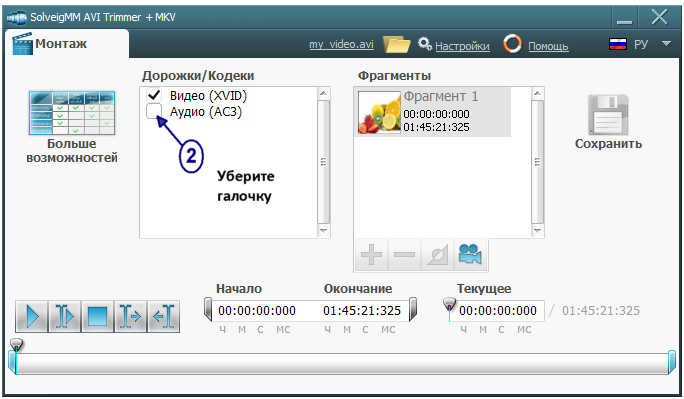Open the Помощь link
The width and height of the screenshot is (684, 399).
[x=548, y=46]
